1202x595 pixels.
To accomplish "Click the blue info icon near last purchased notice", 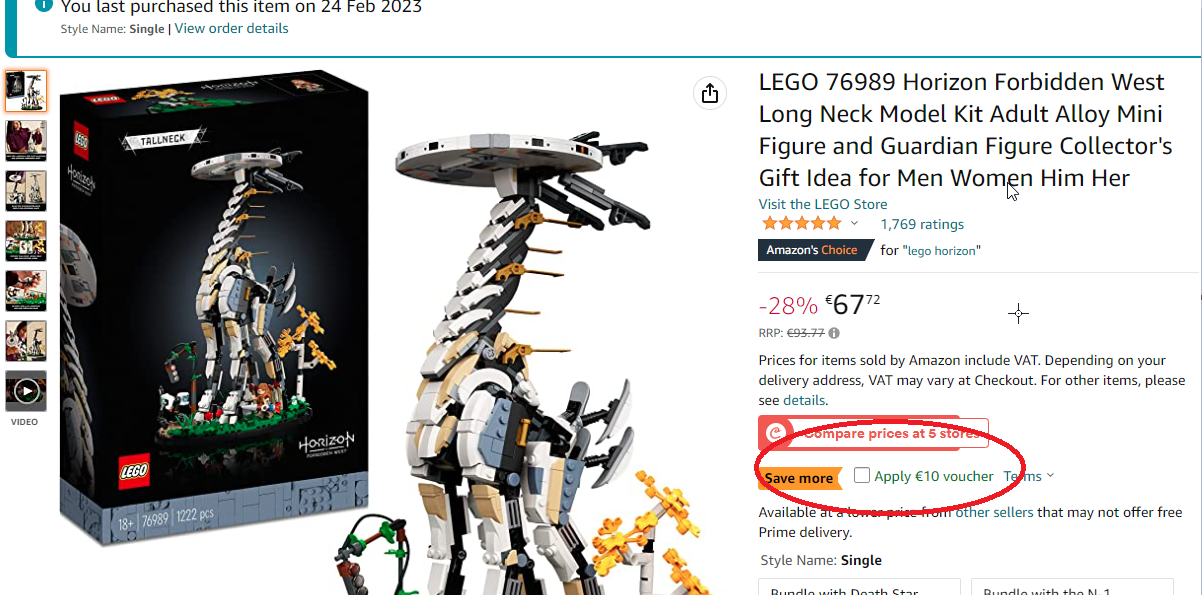I will 43,6.
